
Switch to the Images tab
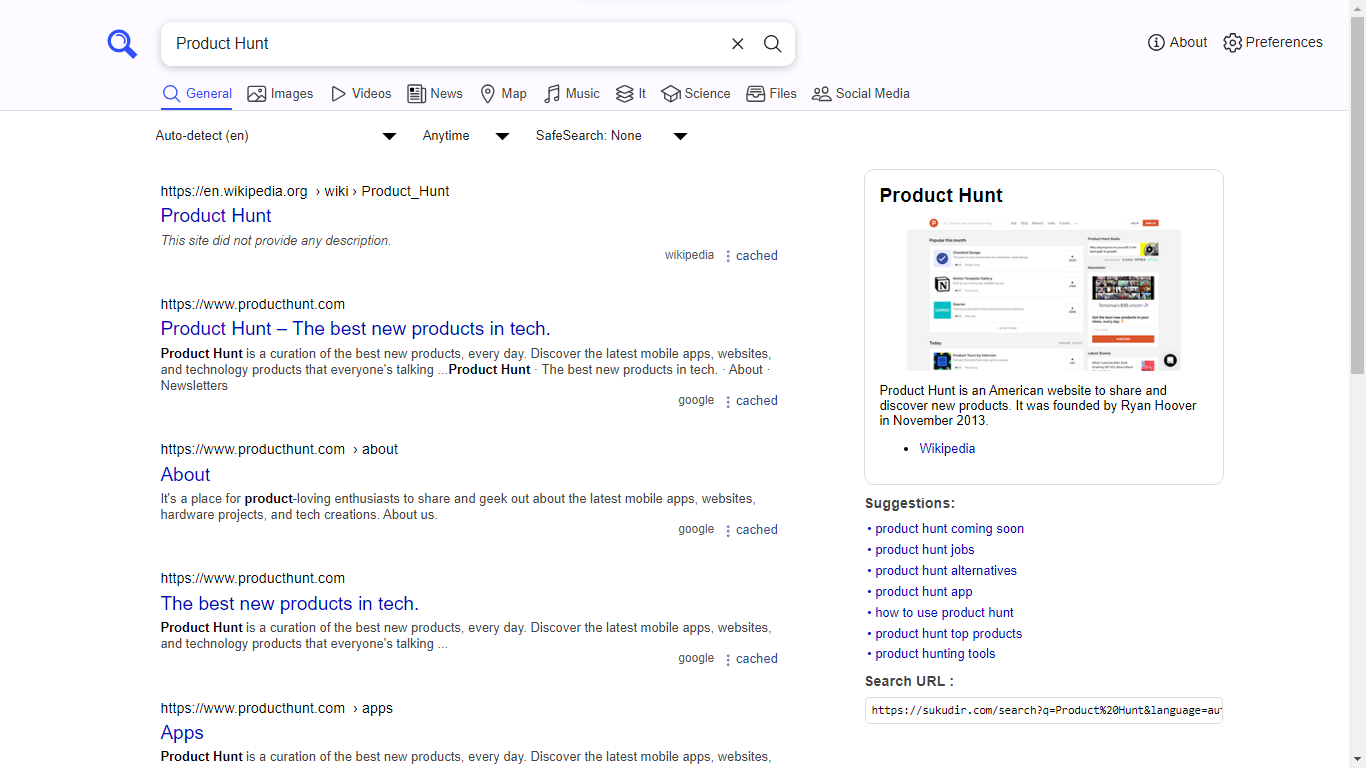(280, 93)
